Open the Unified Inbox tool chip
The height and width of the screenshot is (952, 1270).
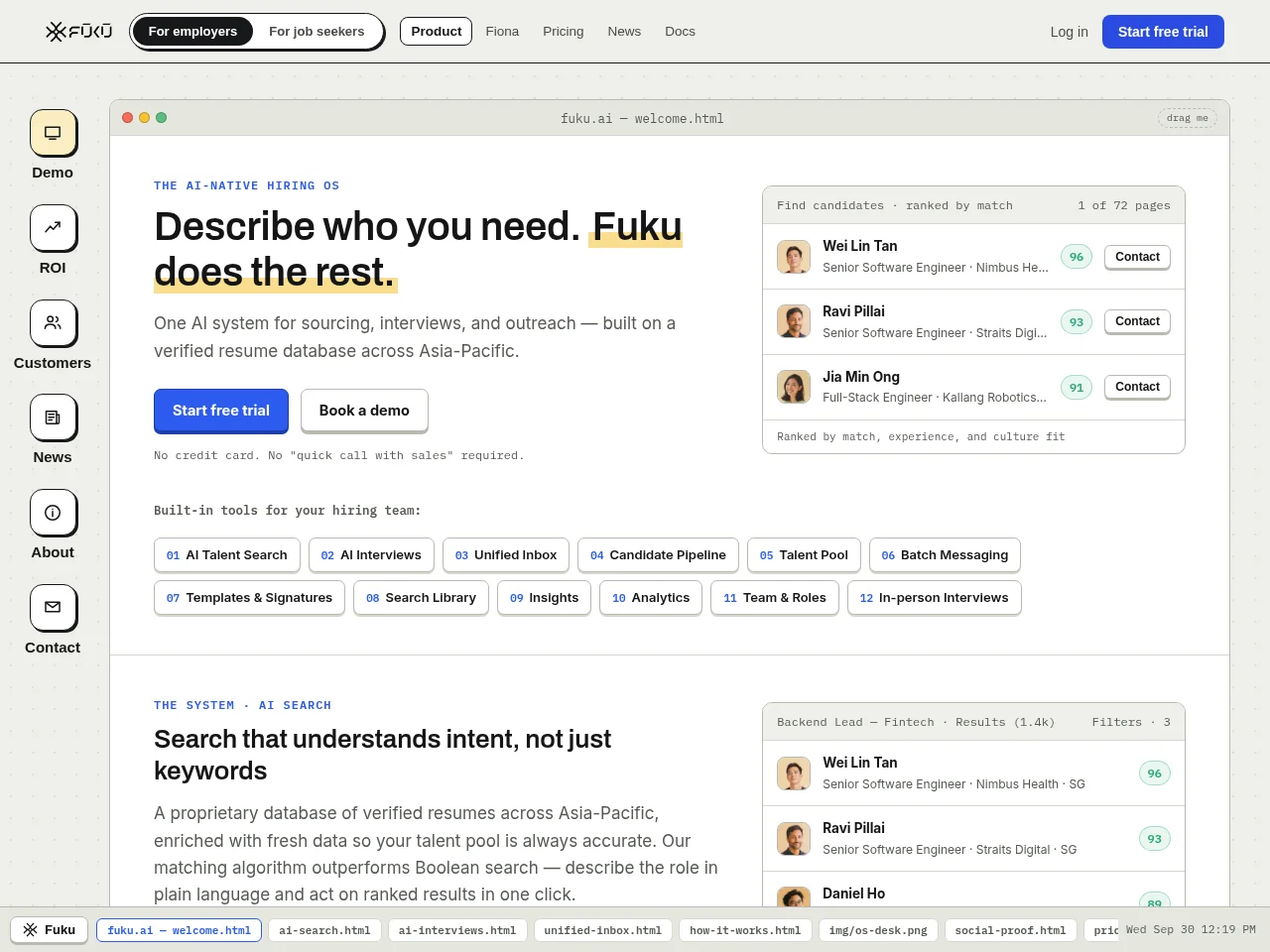tap(506, 555)
